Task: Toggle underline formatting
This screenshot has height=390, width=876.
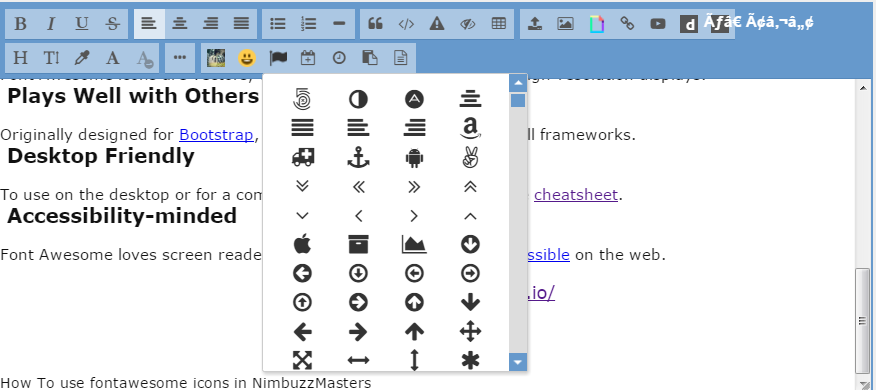Action: [x=82, y=24]
